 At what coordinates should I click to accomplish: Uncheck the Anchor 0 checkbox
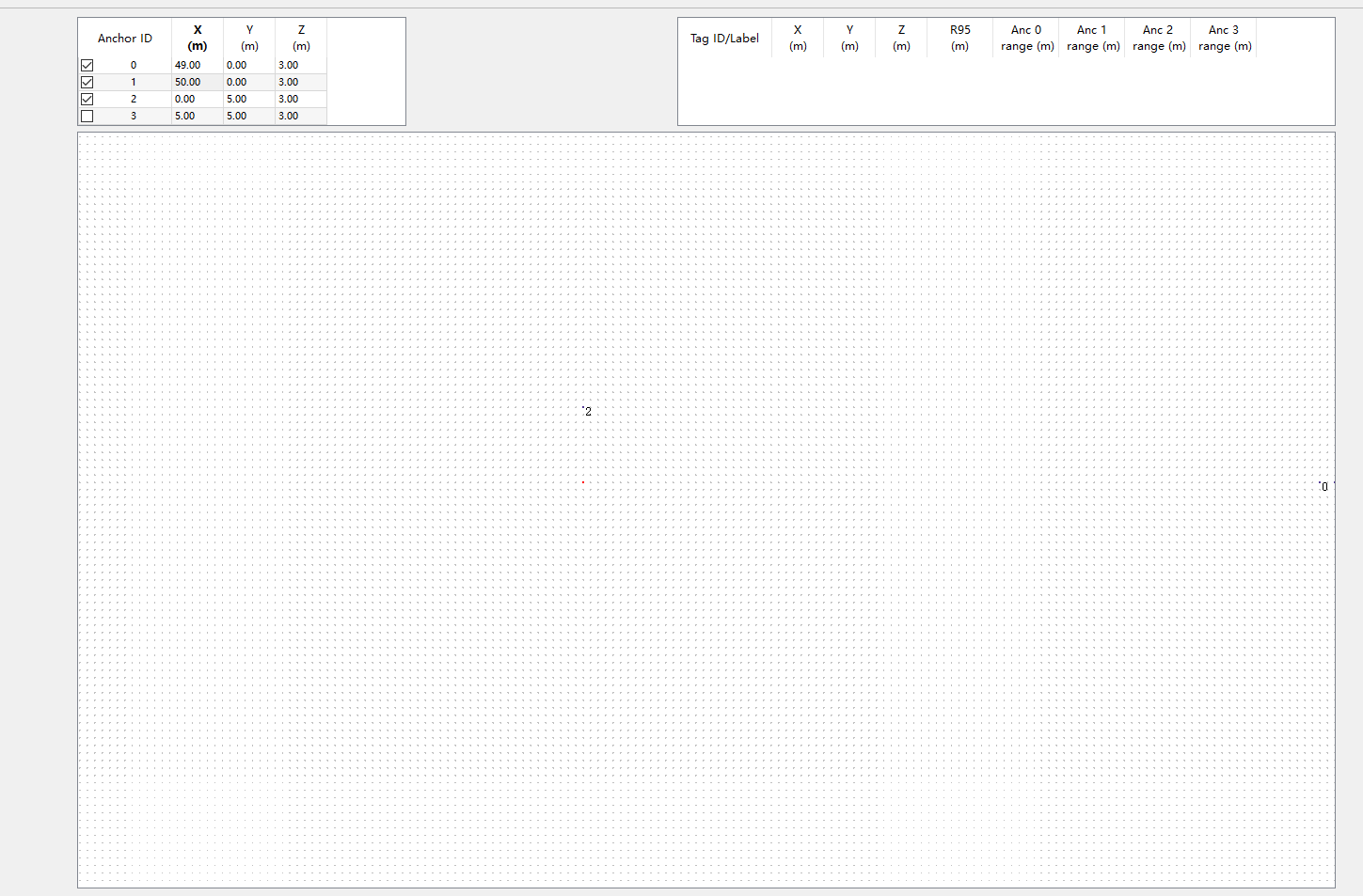point(87,66)
